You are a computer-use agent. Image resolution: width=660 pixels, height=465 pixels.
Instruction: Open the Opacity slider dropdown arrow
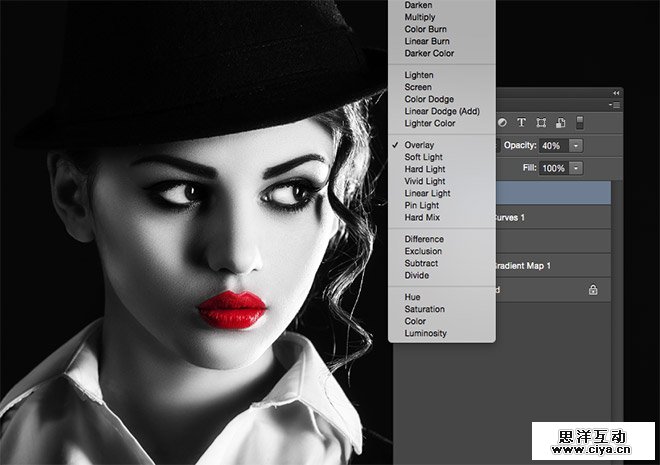coord(575,146)
